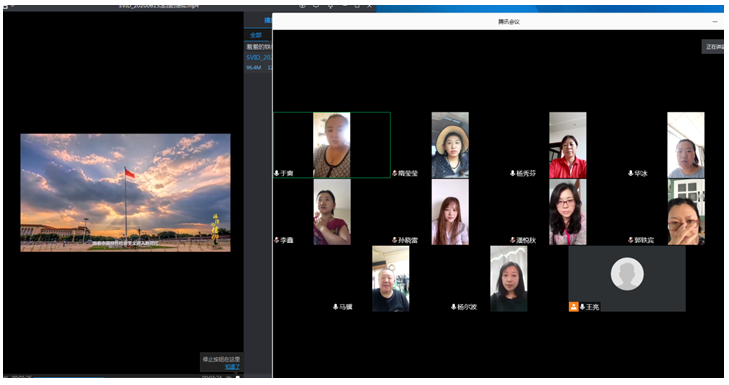
Task: Select 郭轶宾's video with hand over face
Action: pyautogui.click(x=686, y=212)
